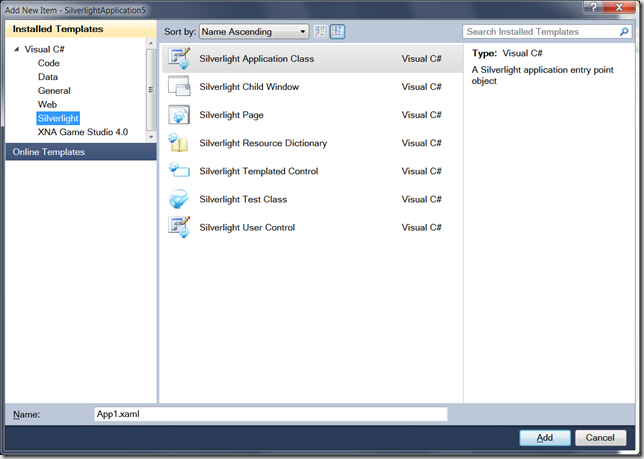Click the category tree scroll down arrow
Image resolution: width=644 pixels, height=459 pixels.
(x=151, y=137)
